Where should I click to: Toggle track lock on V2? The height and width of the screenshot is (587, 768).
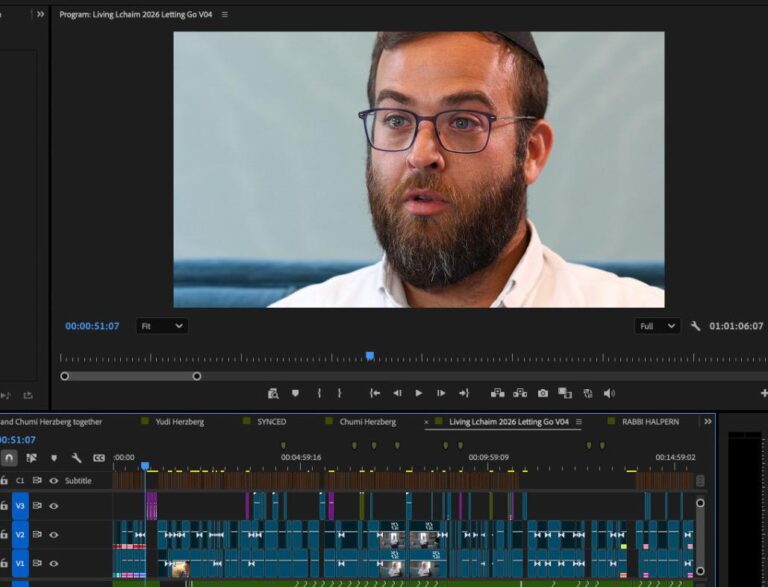[3, 535]
